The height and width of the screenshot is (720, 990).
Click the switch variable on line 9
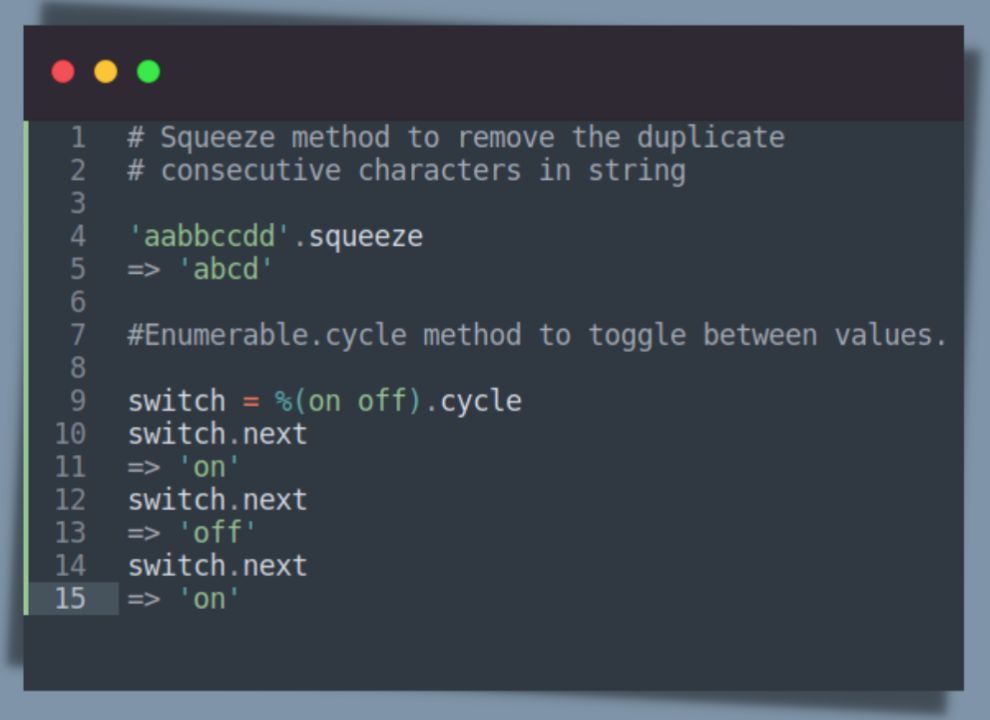[x=177, y=401]
